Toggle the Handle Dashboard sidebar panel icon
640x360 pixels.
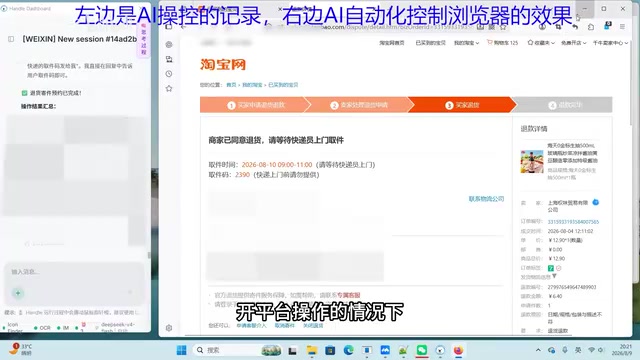(11, 39)
